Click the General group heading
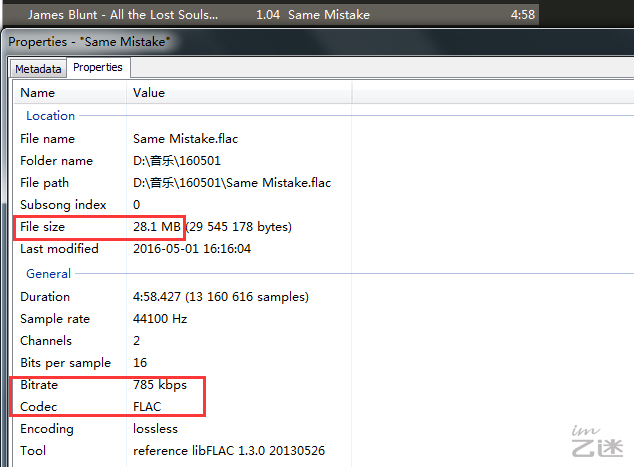634x467 pixels. click(x=49, y=274)
